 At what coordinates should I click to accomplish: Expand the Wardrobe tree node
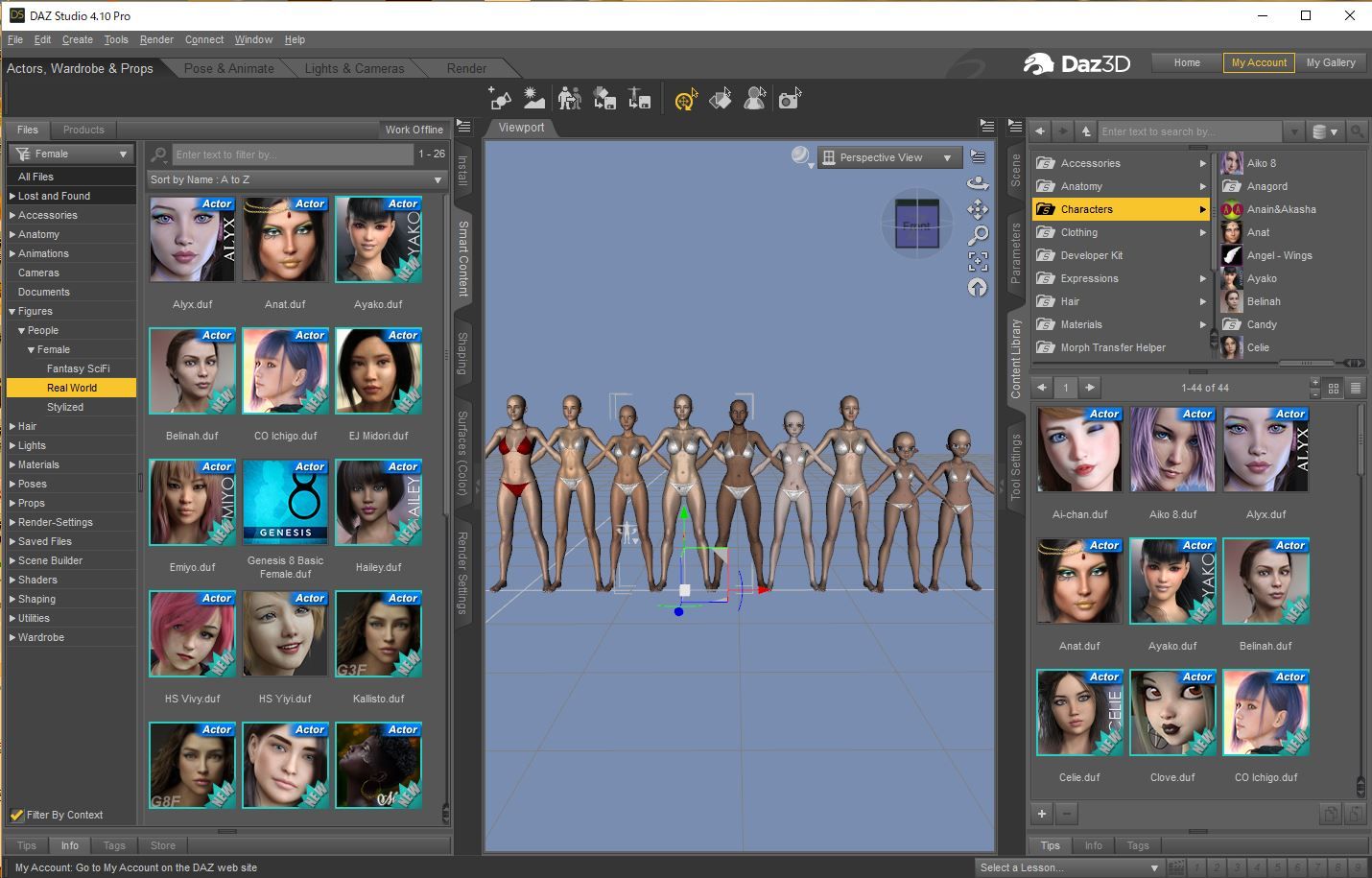click(12, 637)
